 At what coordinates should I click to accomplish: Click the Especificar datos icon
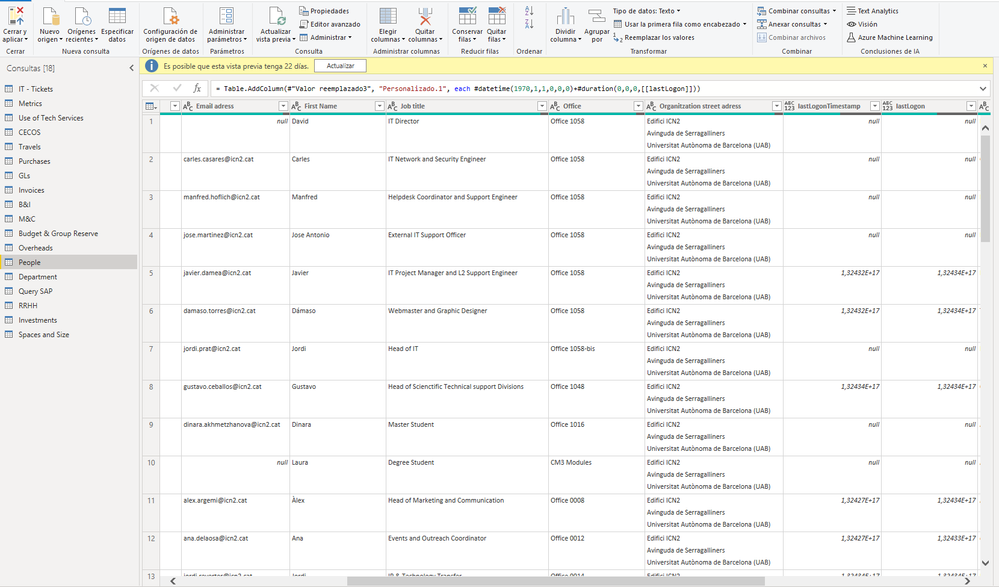[x=117, y=17]
